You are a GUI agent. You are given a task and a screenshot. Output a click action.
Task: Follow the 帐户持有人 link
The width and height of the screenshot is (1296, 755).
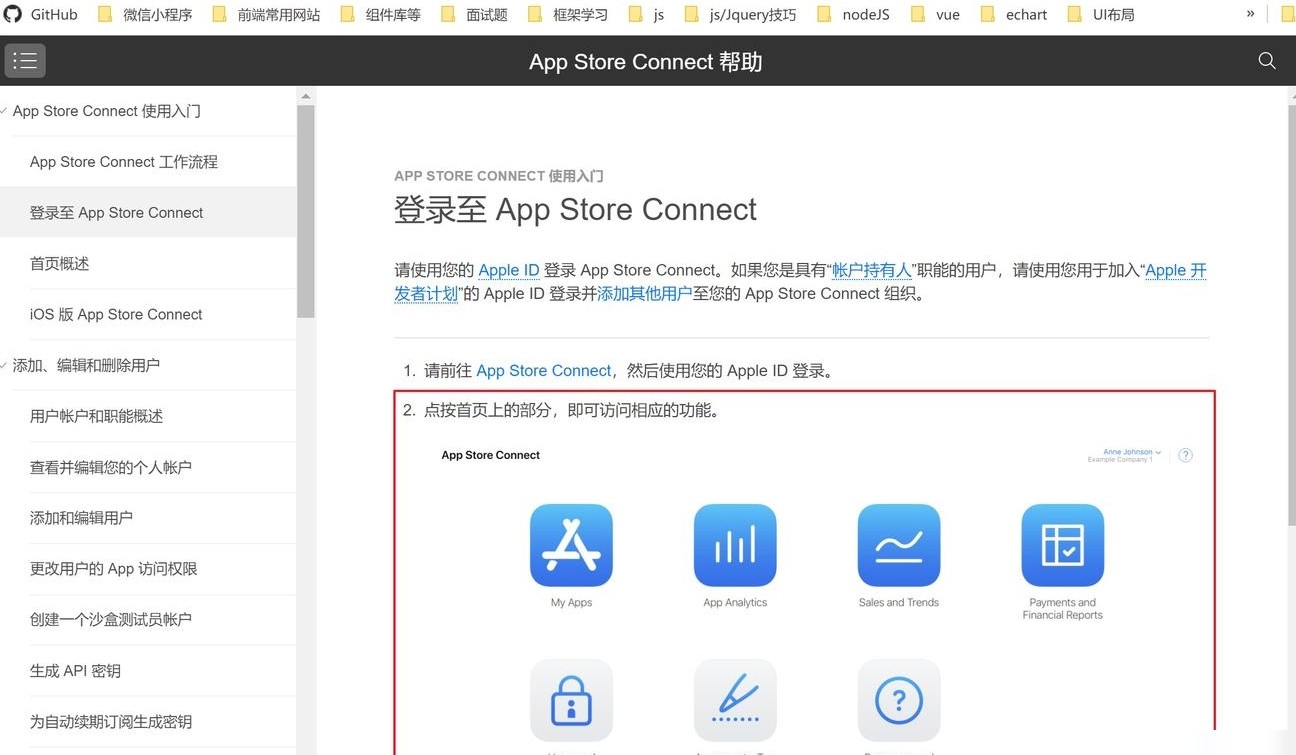coord(872,270)
